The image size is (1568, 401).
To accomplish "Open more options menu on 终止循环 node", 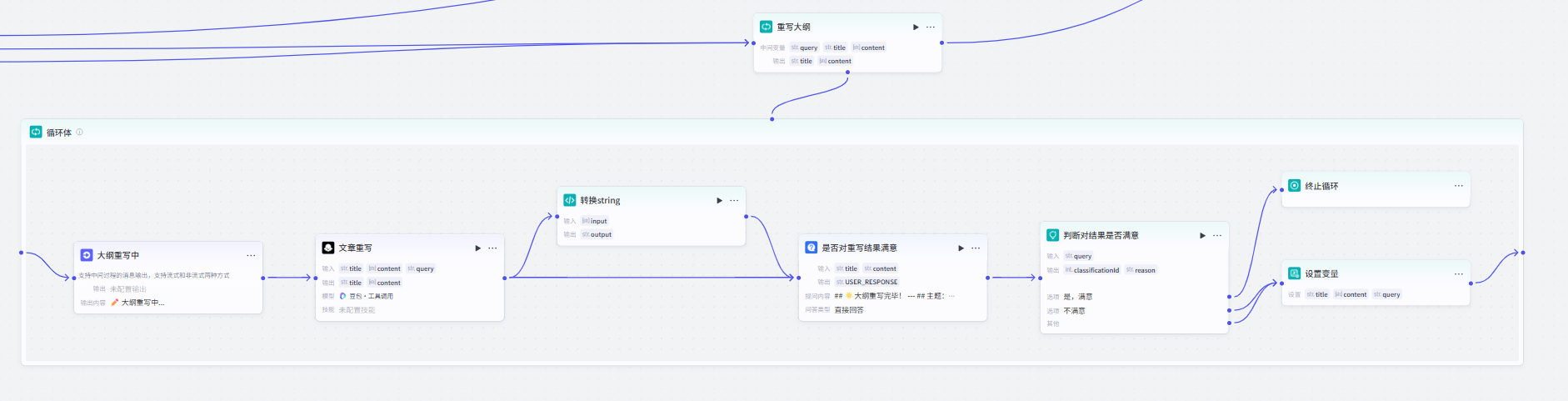I will 1459,186.
